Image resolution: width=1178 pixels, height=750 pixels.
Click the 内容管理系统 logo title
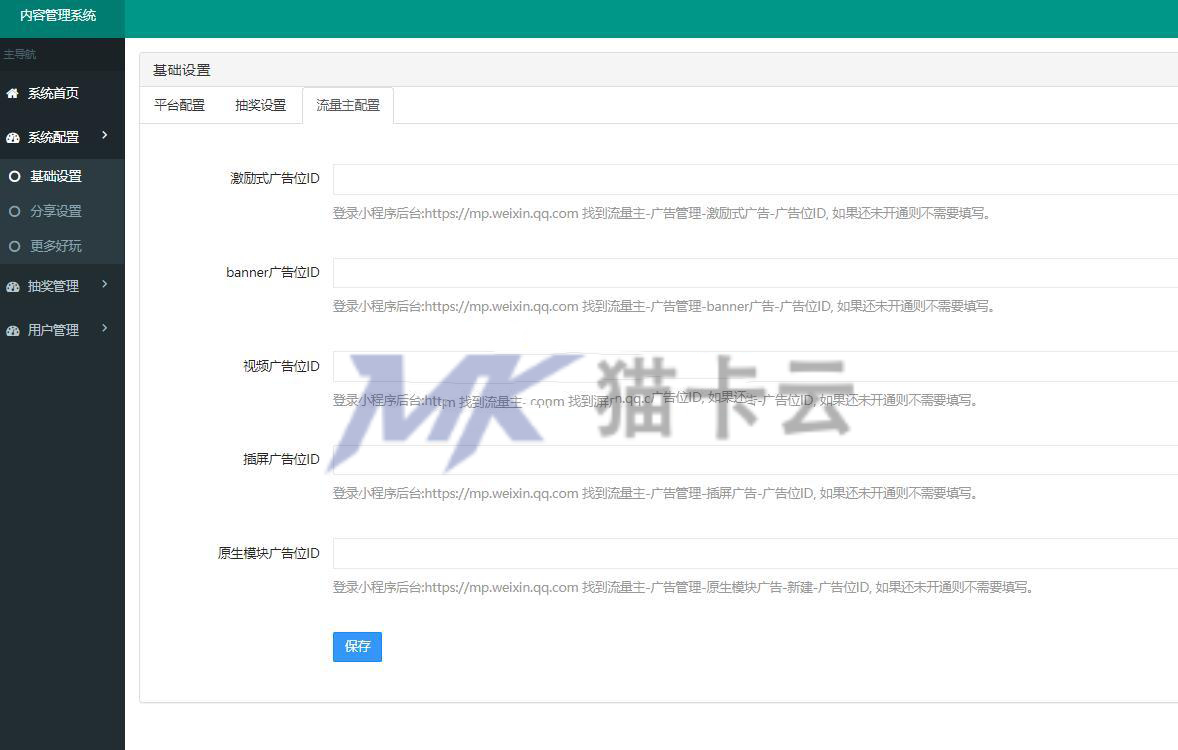pyautogui.click(x=58, y=15)
